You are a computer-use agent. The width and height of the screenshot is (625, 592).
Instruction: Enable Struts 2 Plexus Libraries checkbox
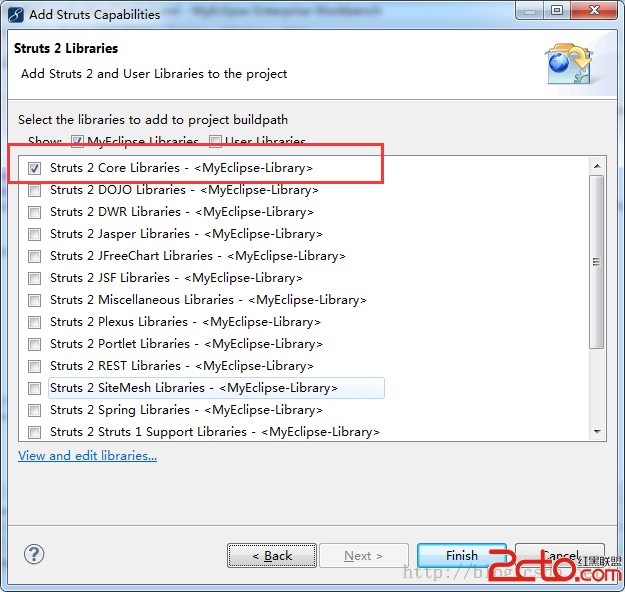click(x=35, y=322)
